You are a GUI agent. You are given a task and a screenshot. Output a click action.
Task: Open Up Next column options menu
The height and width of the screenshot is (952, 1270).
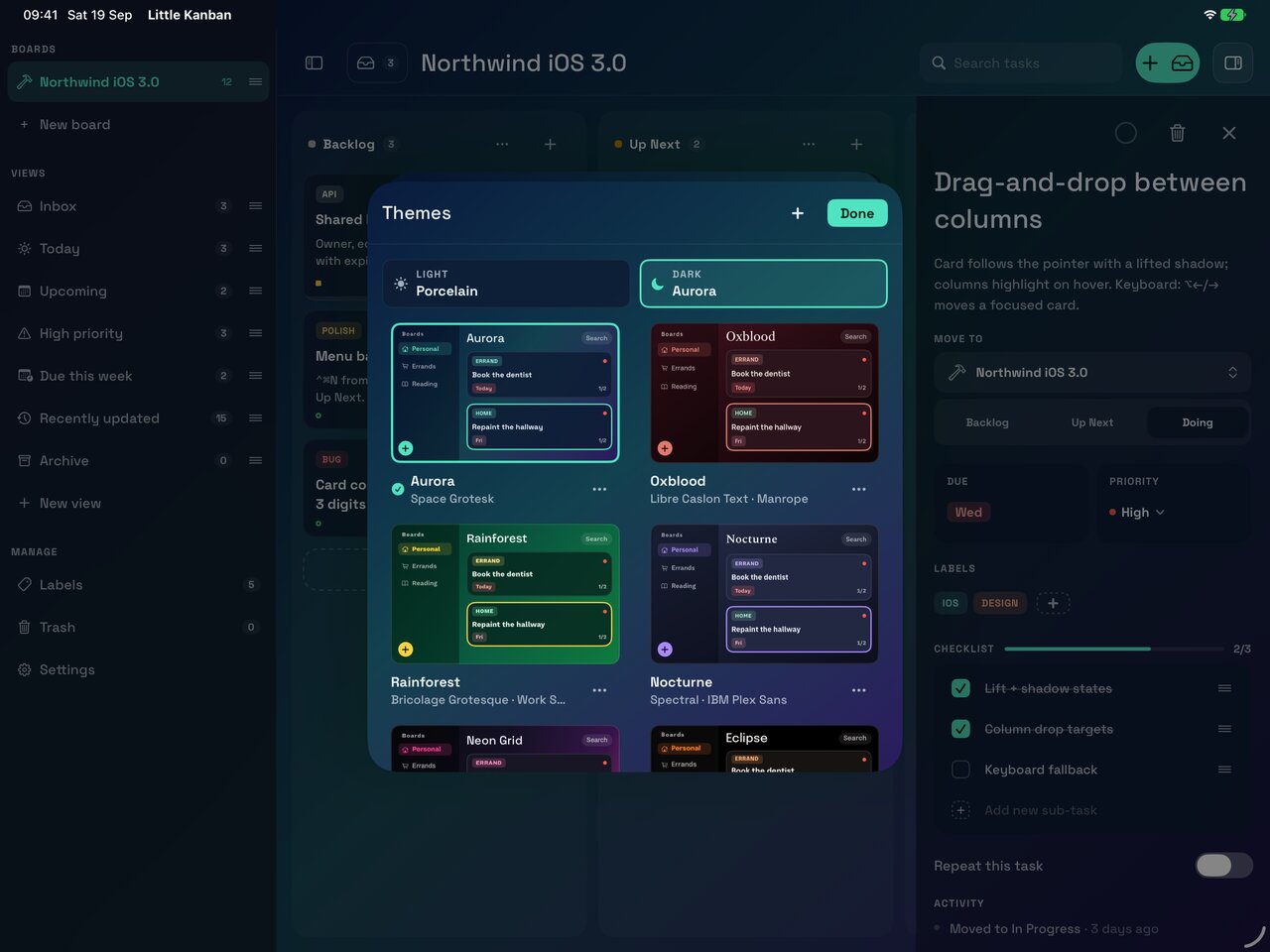[809, 144]
